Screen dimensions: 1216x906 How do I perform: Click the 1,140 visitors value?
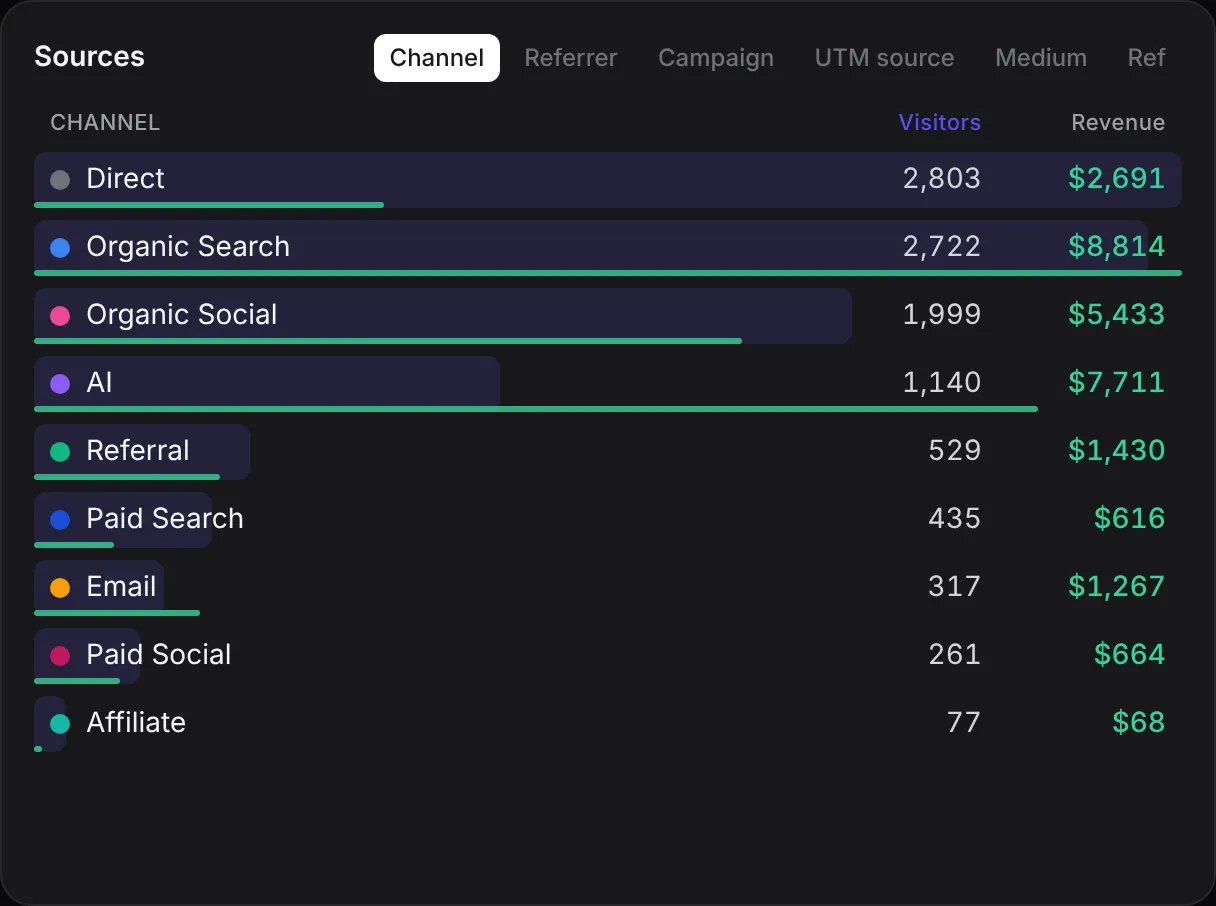coord(942,383)
